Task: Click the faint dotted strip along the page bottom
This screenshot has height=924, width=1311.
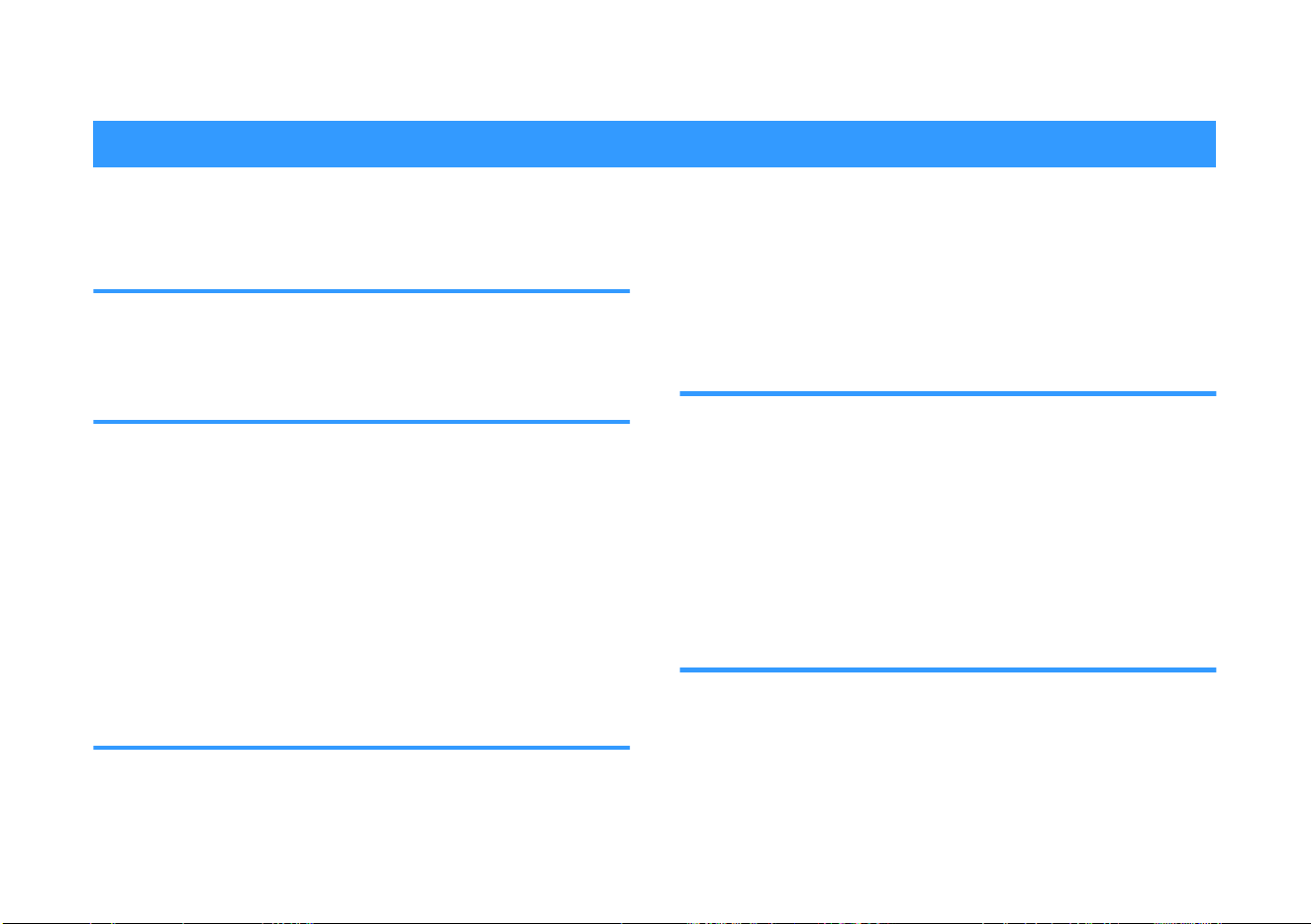Action: coord(655,922)
